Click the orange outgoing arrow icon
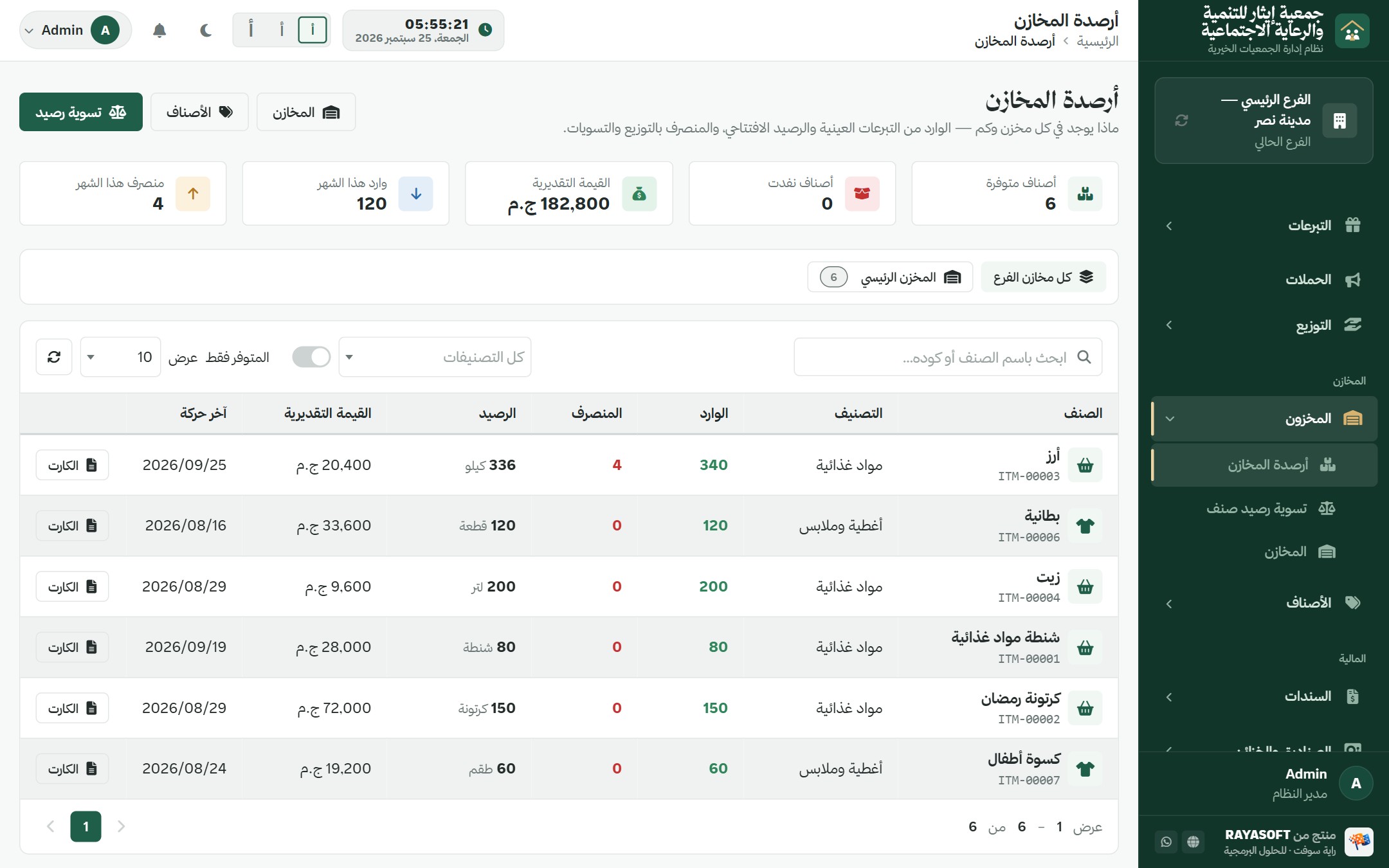This screenshot has height=868, width=1389. click(193, 194)
